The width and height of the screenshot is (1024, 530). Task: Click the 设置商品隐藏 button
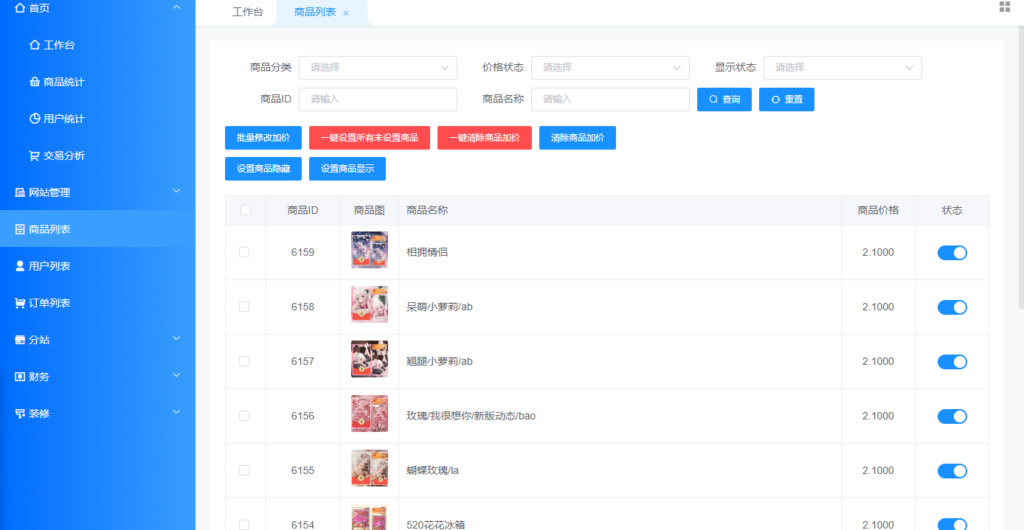tap(263, 168)
